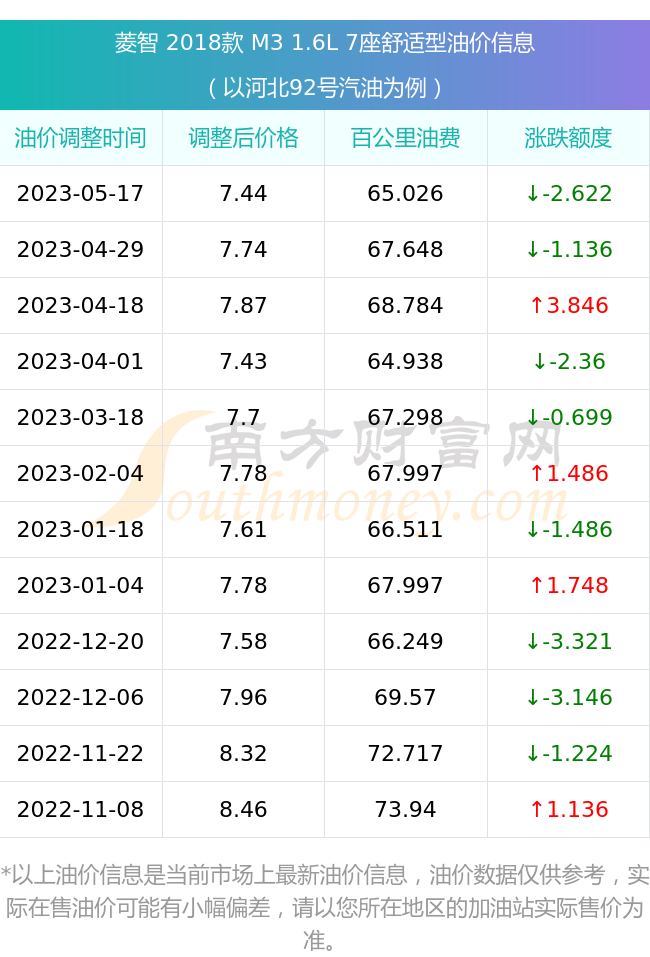
Task: Select the price 7.44 cell
Action: pyautogui.click(x=243, y=193)
